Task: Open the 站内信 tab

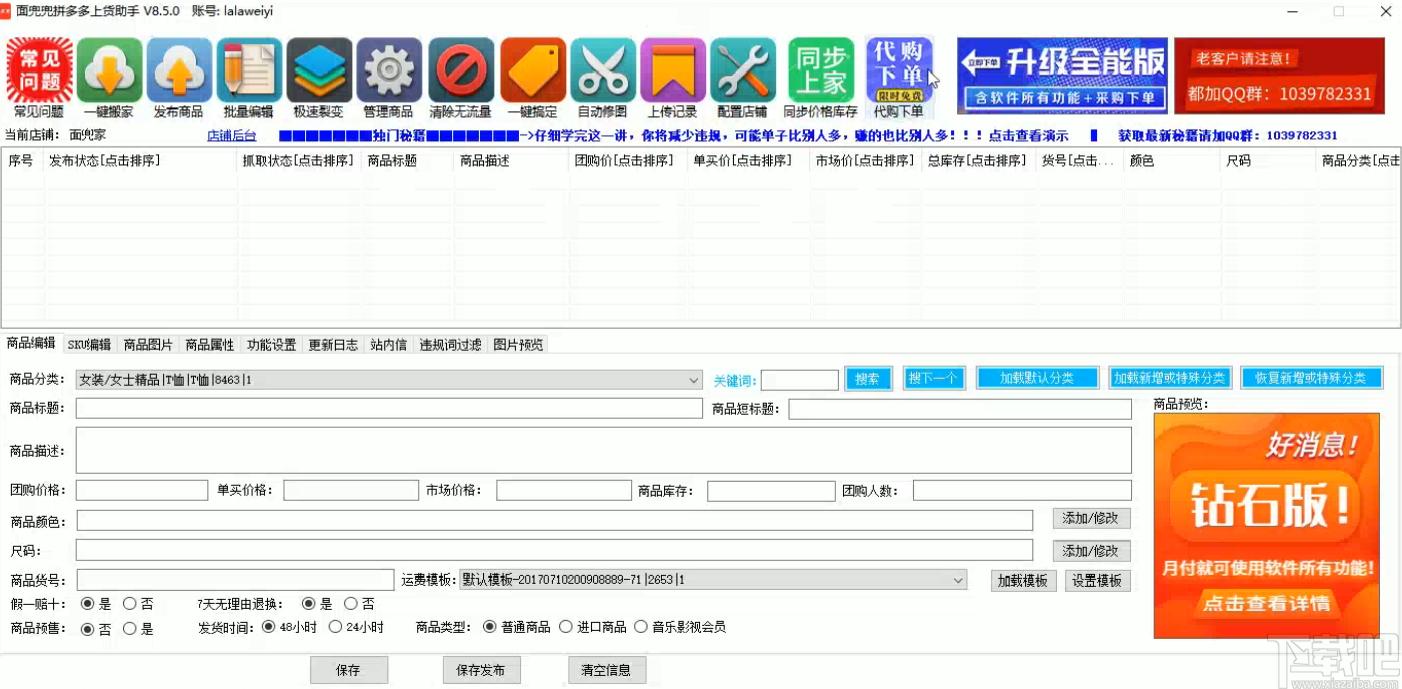Action: point(389,344)
